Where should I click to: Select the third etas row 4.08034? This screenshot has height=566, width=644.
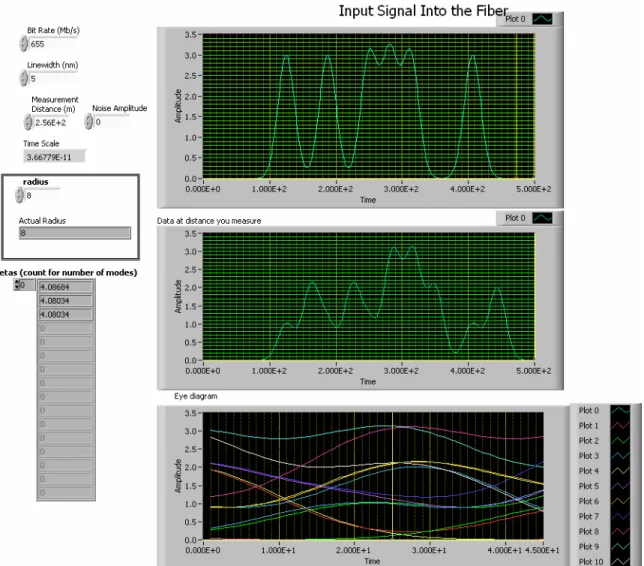[66, 315]
